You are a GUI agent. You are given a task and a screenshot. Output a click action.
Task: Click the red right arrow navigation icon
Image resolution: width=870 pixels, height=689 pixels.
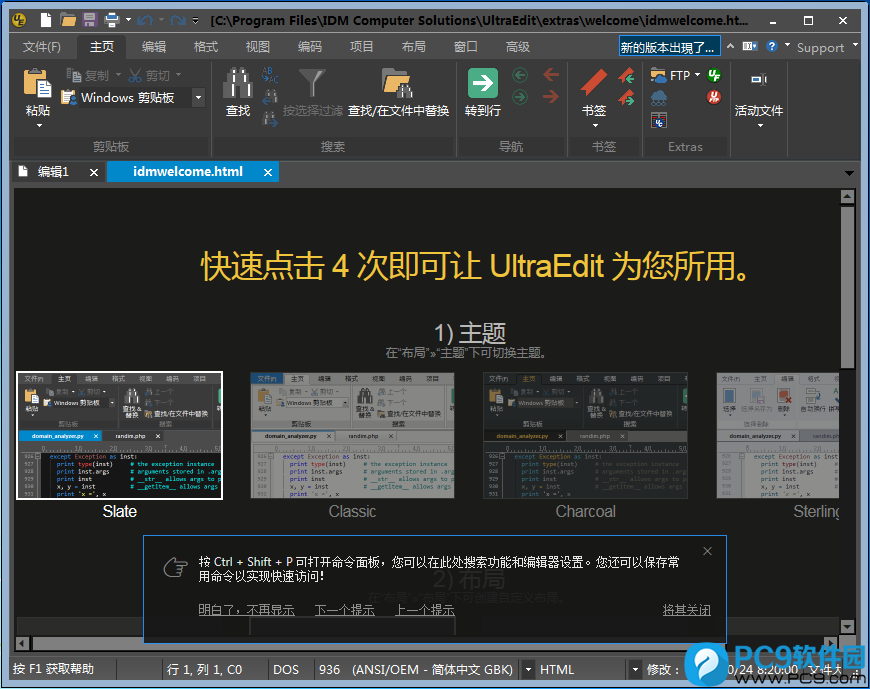coord(551,98)
